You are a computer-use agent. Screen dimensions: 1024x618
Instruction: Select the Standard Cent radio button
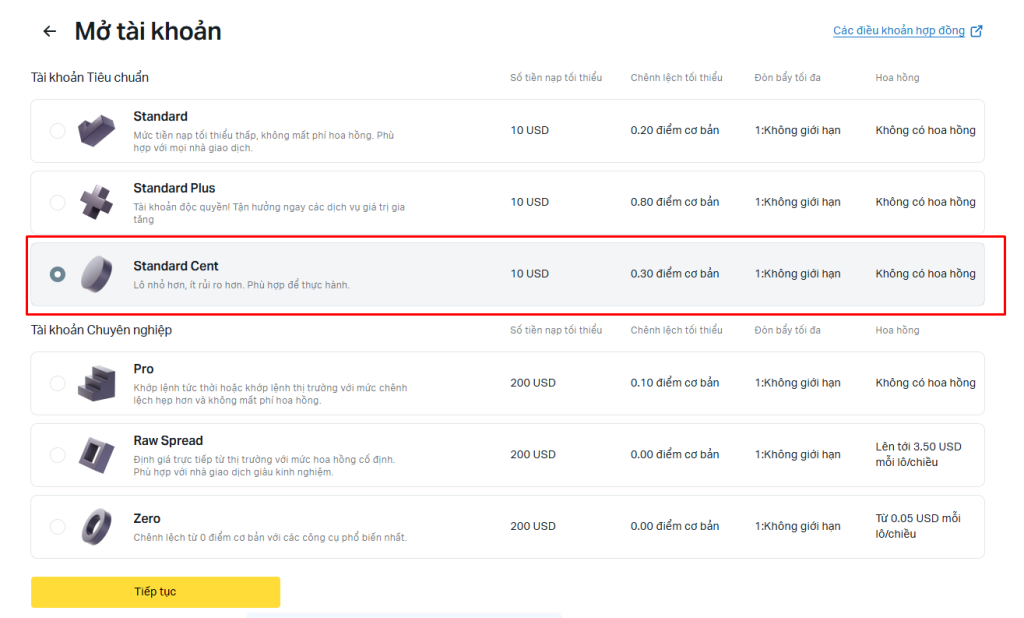coord(57,274)
